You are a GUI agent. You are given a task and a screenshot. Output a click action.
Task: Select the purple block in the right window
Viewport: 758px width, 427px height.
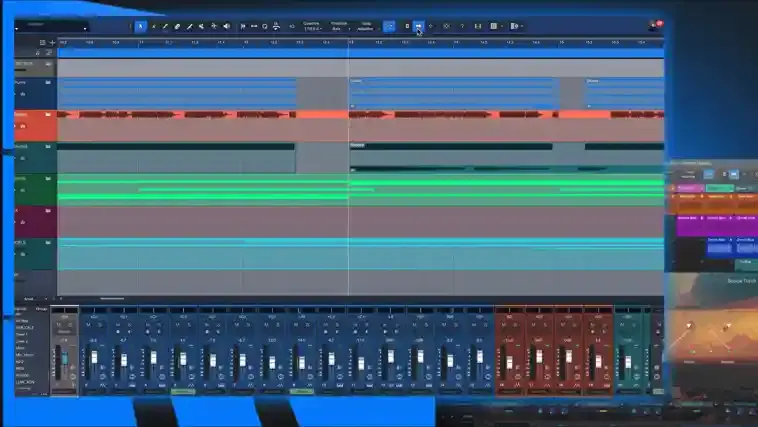click(x=715, y=225)
